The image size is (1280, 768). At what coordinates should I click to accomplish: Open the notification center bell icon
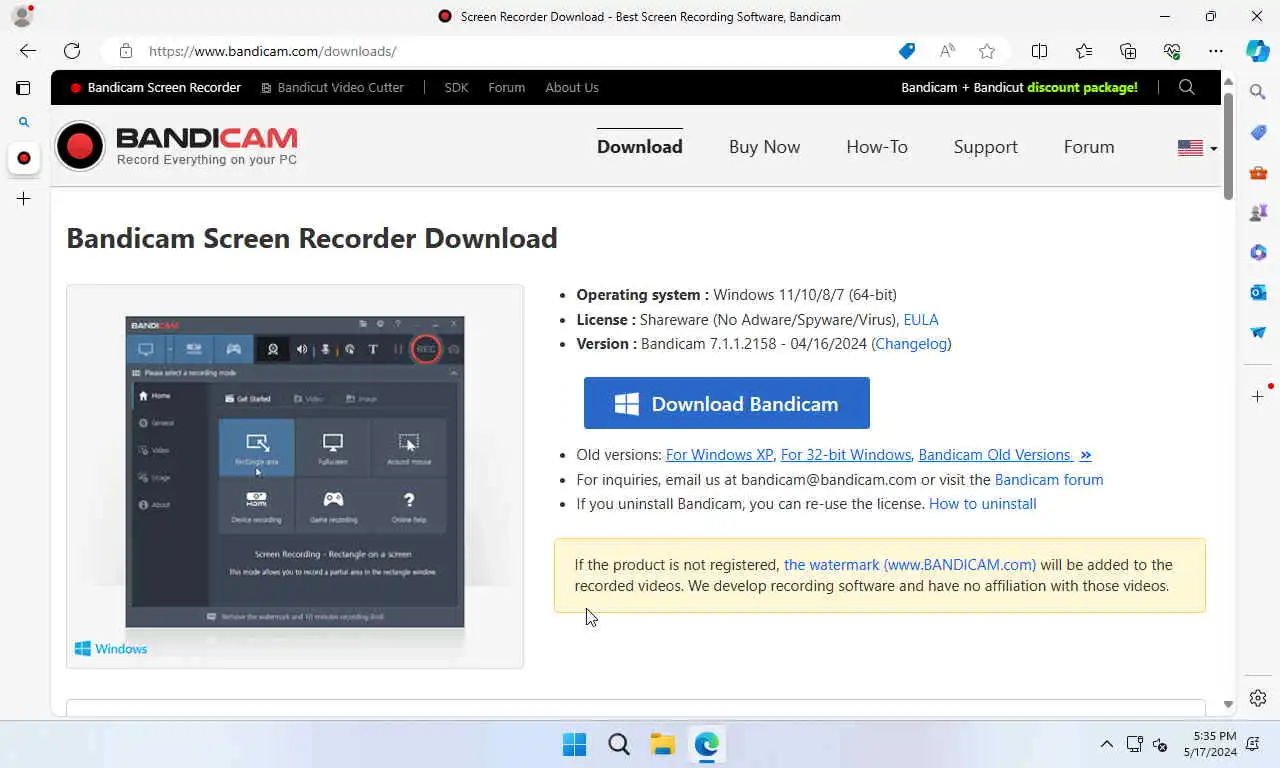pos(1253,744)
